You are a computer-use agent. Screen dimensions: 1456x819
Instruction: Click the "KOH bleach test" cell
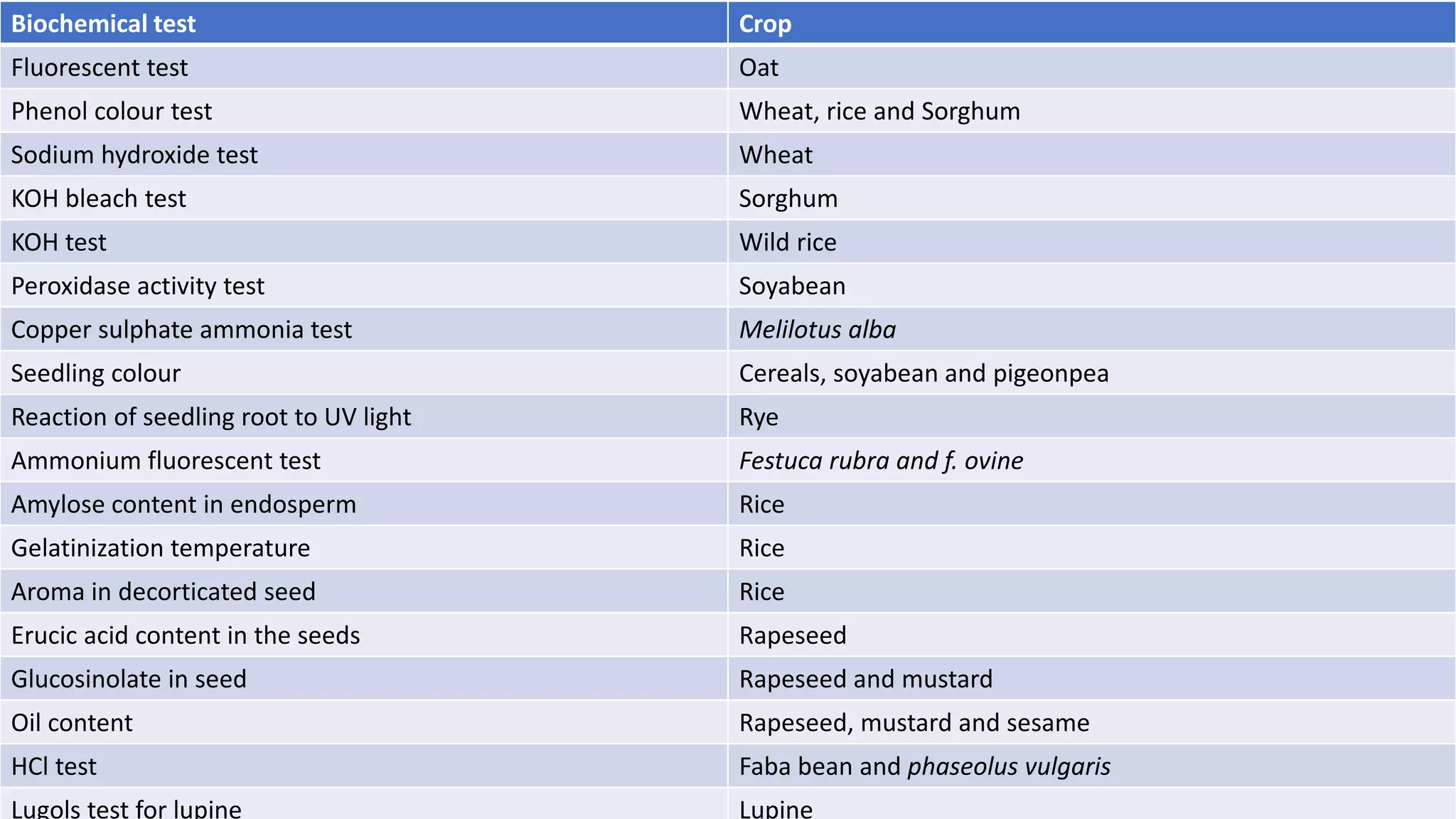[99, 199]
